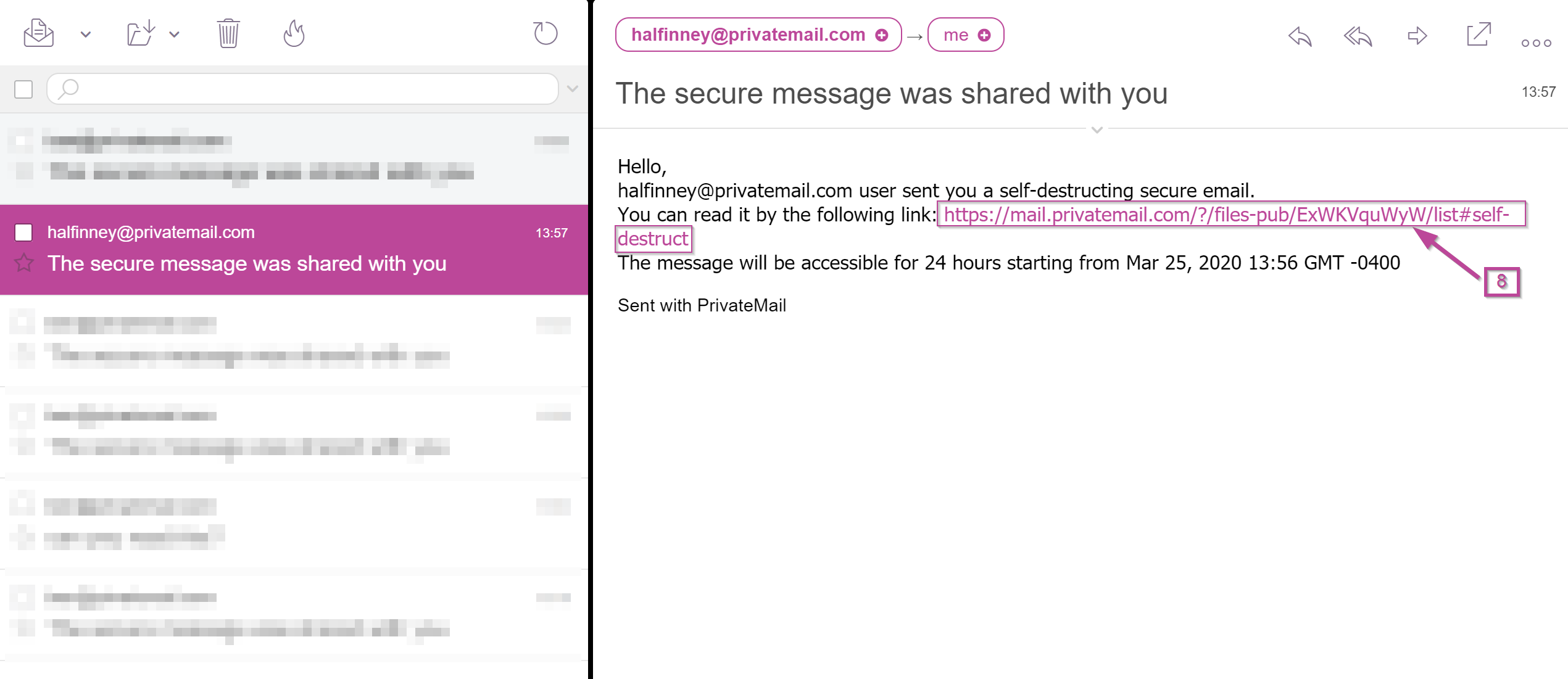1568x679 pixels.
Task: Open message in a new window
Action: click(1478, 35)
